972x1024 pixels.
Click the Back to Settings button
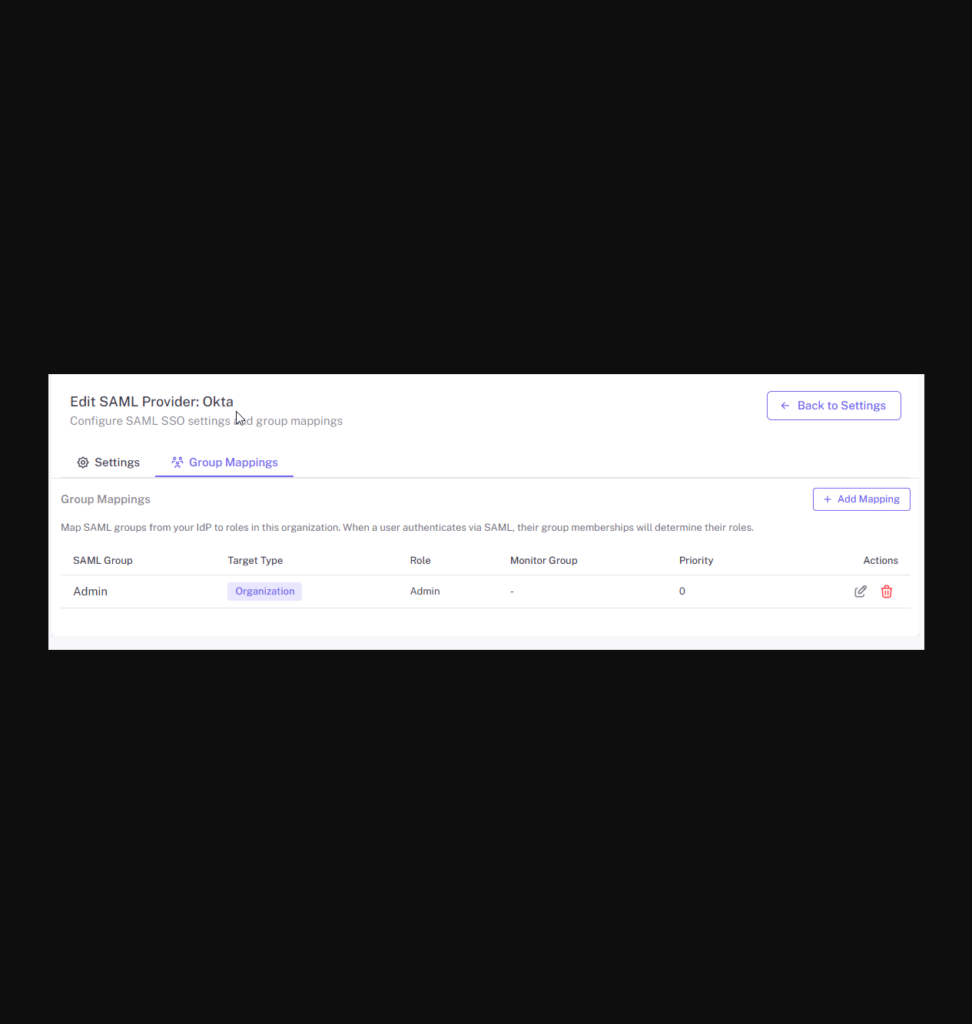click(x=833, y=405)
